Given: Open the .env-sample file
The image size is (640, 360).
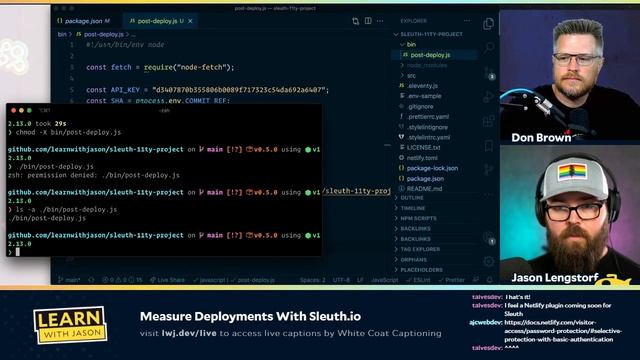Looking at the screenshot, I should [x=424, y=96].
